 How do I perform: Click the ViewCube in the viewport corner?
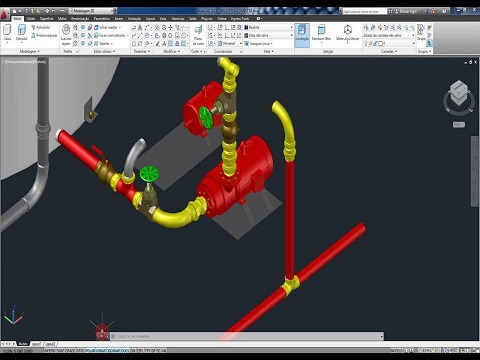pos(459,97)
